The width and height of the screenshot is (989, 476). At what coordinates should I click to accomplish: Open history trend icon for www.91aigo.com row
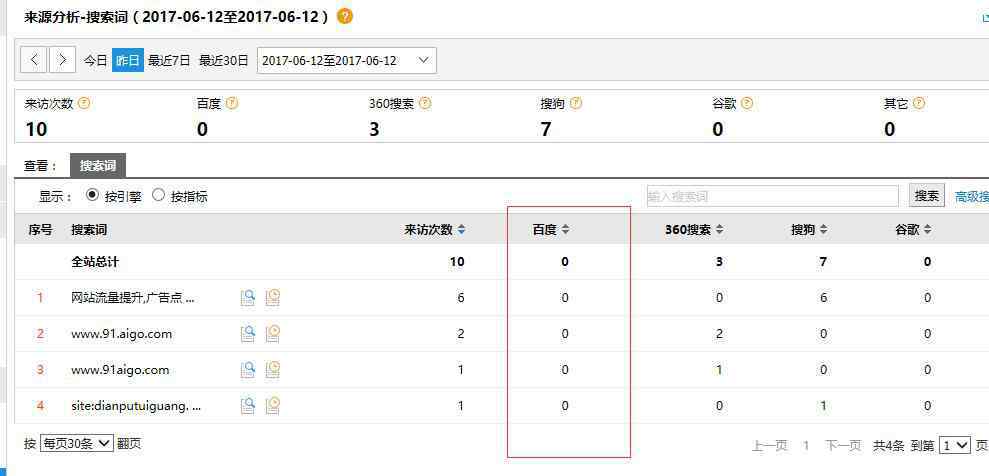(272, 369)
